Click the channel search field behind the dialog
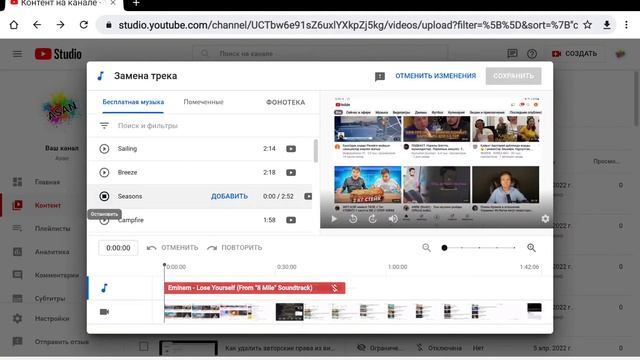This screenshot has height=360, width=640. coord(320,53)
